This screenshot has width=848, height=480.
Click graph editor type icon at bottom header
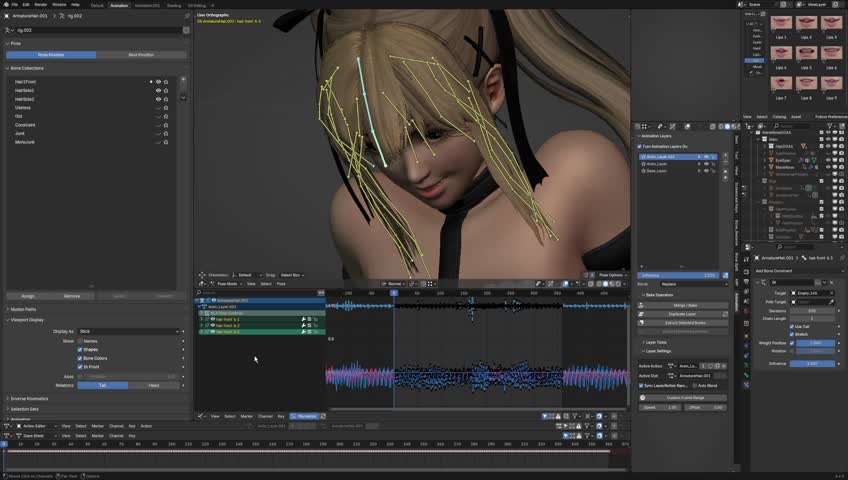(201, 416)
